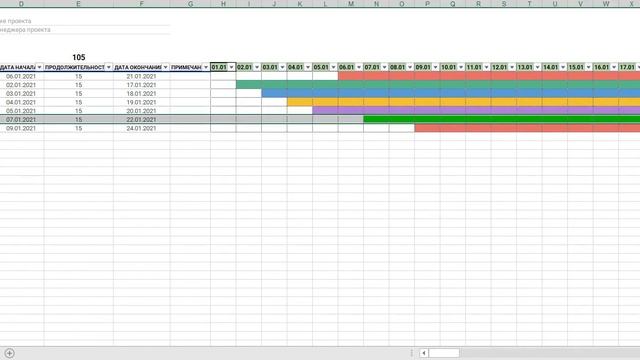The height and width of the screenshot is (360, 640).
Task: Open the 09.01 column filter dropdown
Action: coord(436,67)
